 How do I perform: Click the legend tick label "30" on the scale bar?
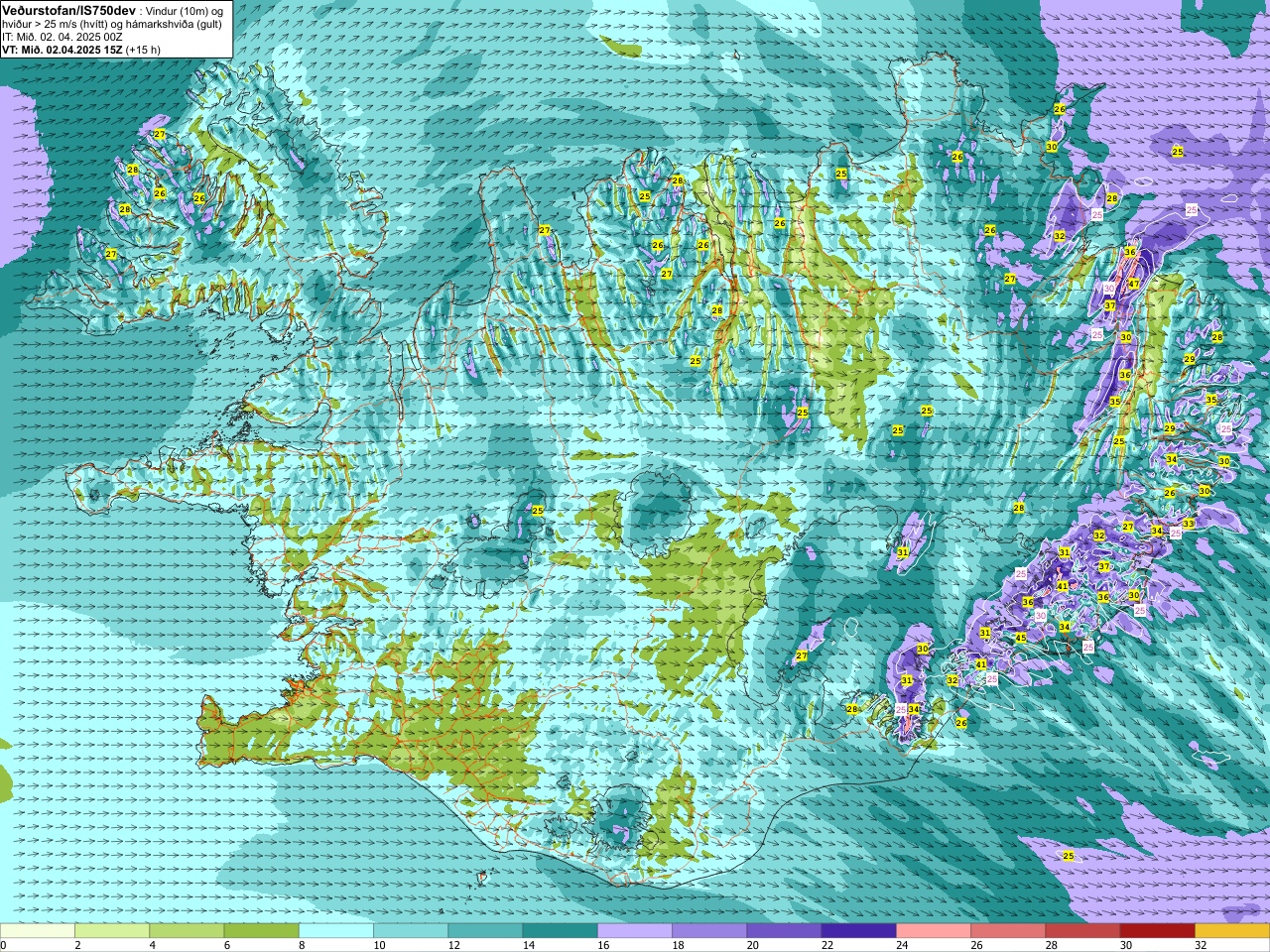(x=1125, y=945)
